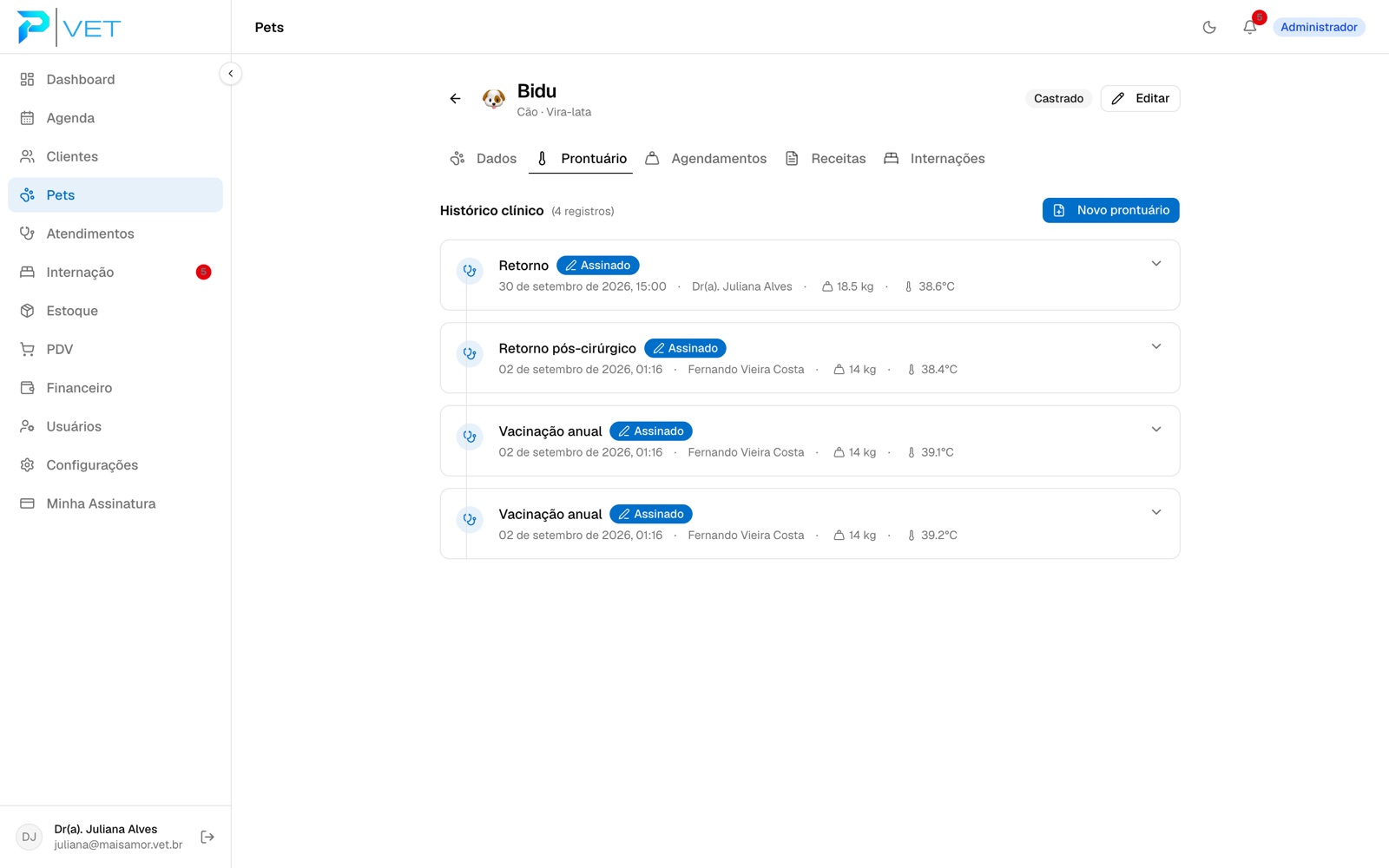This screenshot has height=868, width=1389.
Task: Click the stethoscope icon on Retorno pós-cirúrgico
Action: [470, 354]
